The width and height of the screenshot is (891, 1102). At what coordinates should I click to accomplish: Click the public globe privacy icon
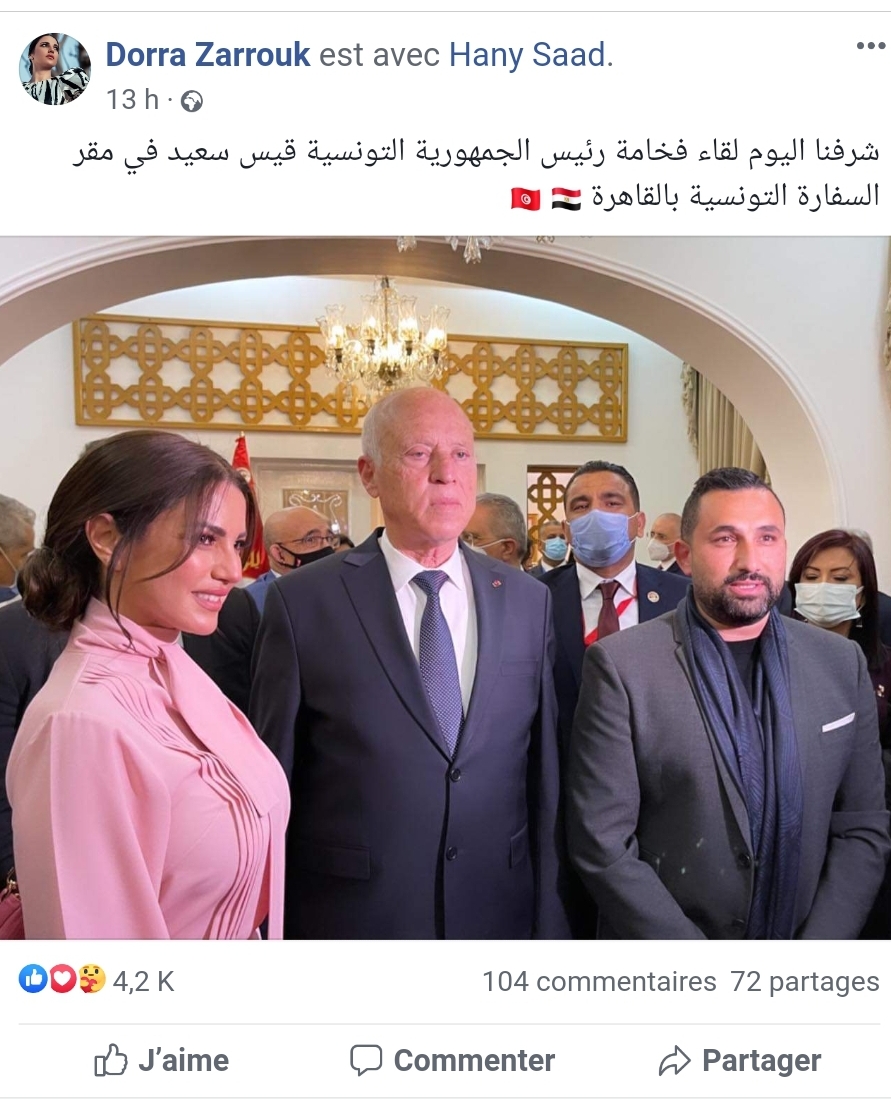pyautogui.click(x=191, y=102)
